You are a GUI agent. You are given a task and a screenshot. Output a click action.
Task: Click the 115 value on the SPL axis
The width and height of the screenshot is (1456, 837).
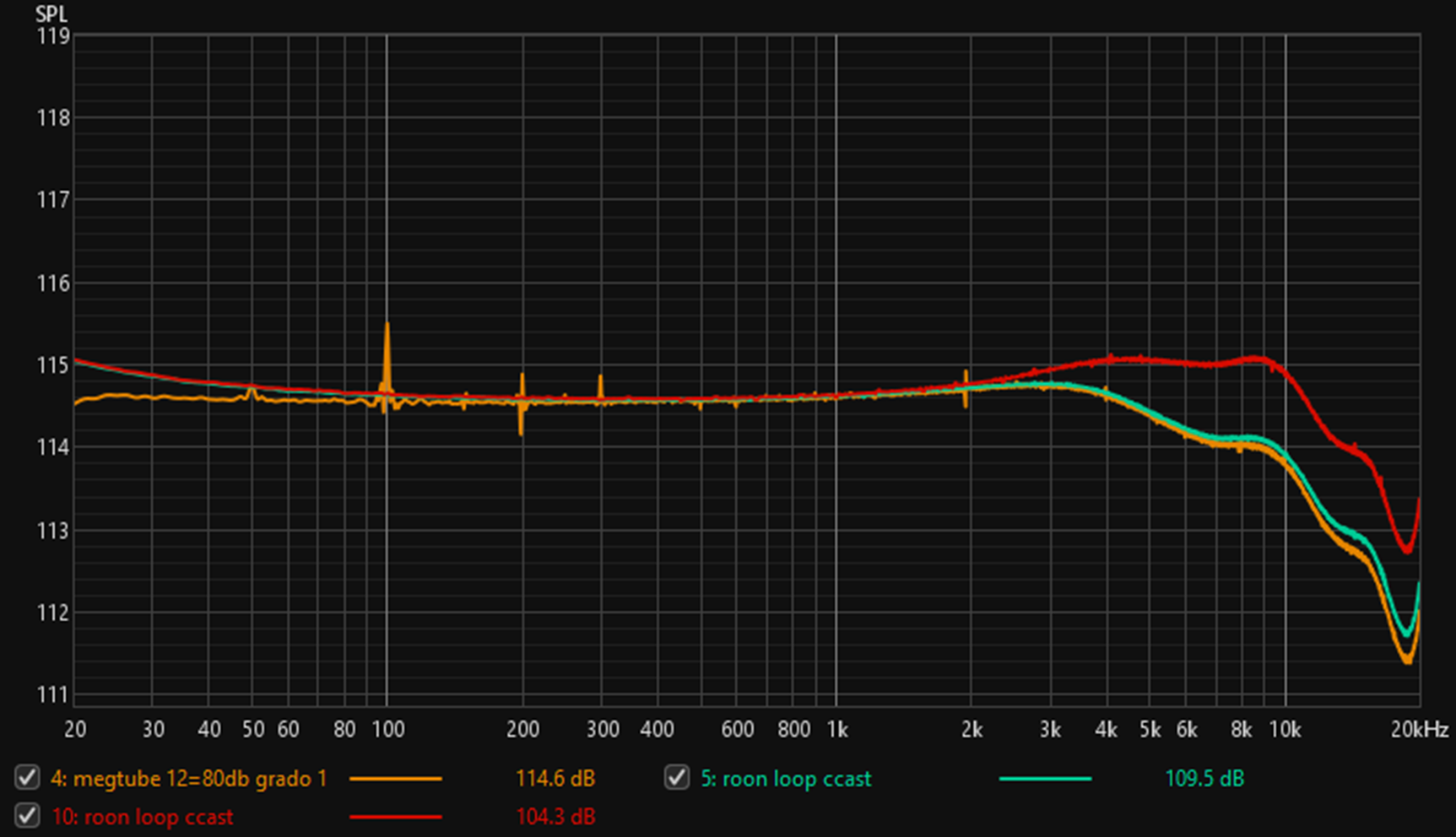(52, 365)
